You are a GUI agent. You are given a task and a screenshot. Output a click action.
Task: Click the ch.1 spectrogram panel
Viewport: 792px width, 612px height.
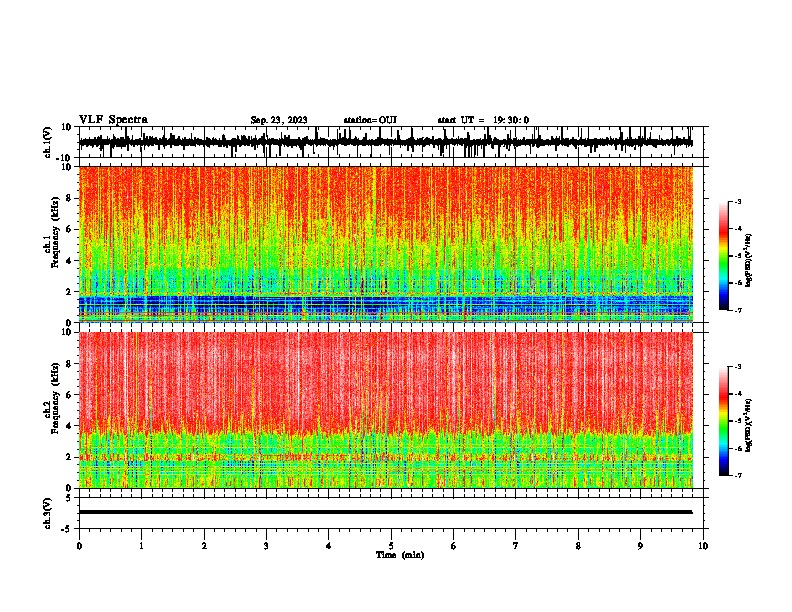[385, 244]
